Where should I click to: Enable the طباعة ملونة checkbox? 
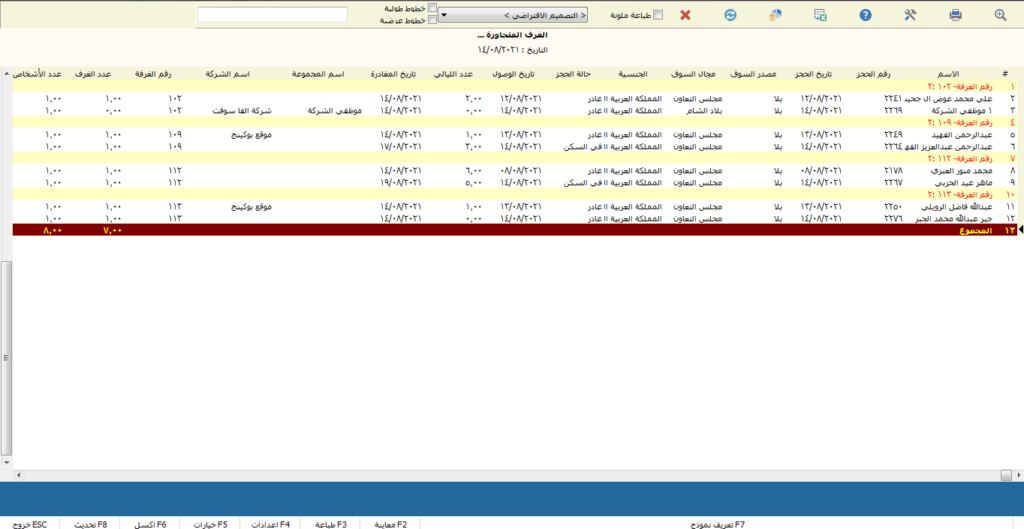[657, 15]
